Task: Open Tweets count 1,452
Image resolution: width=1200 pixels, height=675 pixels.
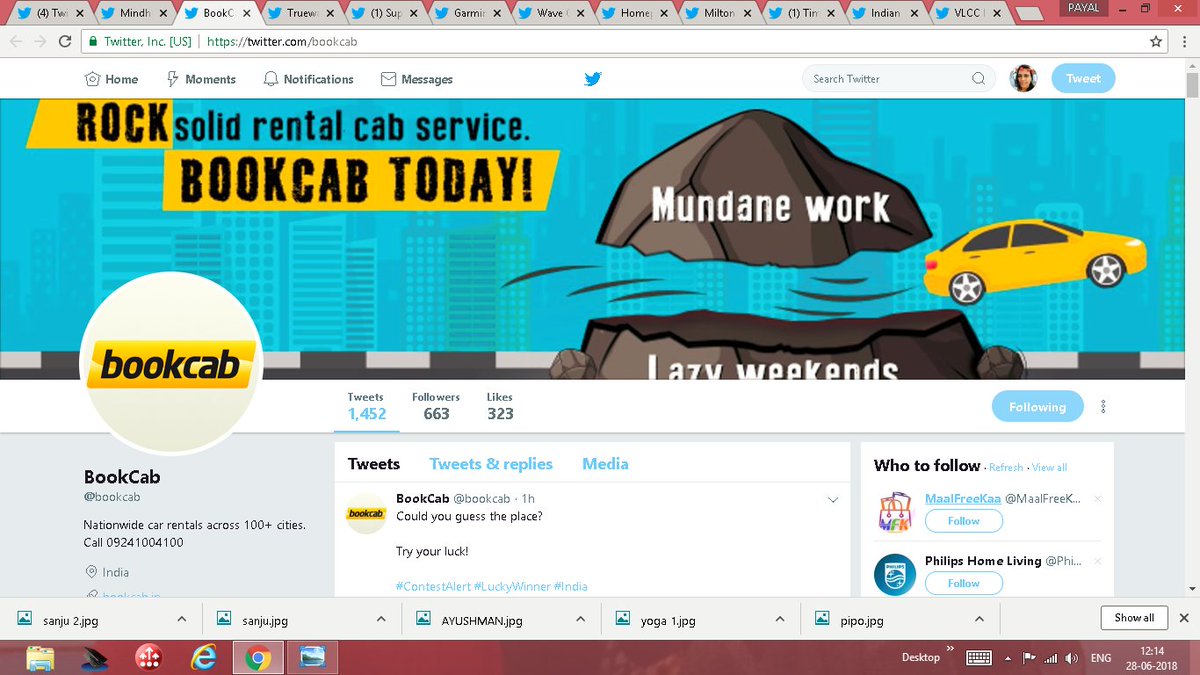Action: [367, 406]
